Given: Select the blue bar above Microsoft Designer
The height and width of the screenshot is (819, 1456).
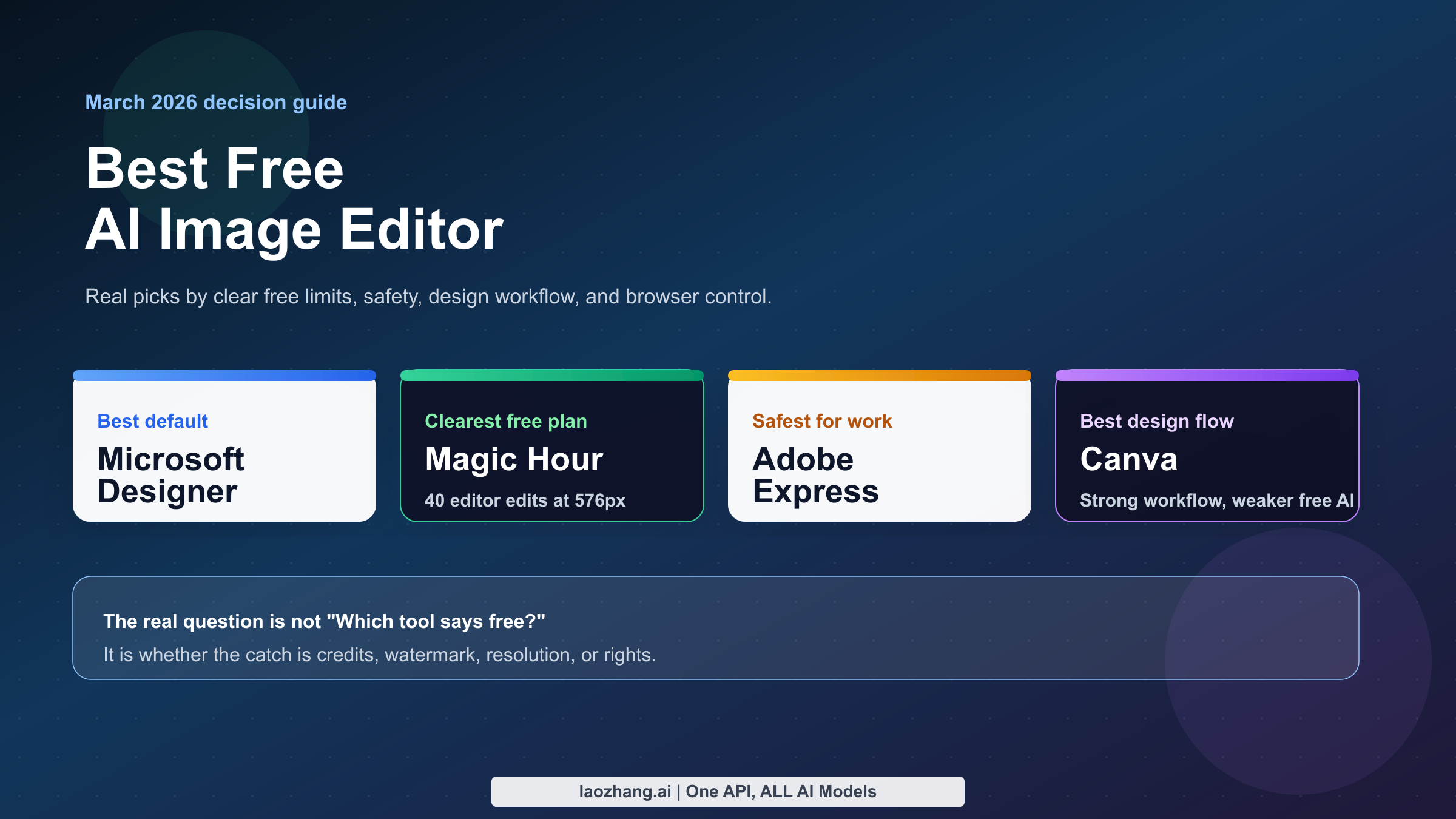Looking at the screenshot, I should coord(224,375).
